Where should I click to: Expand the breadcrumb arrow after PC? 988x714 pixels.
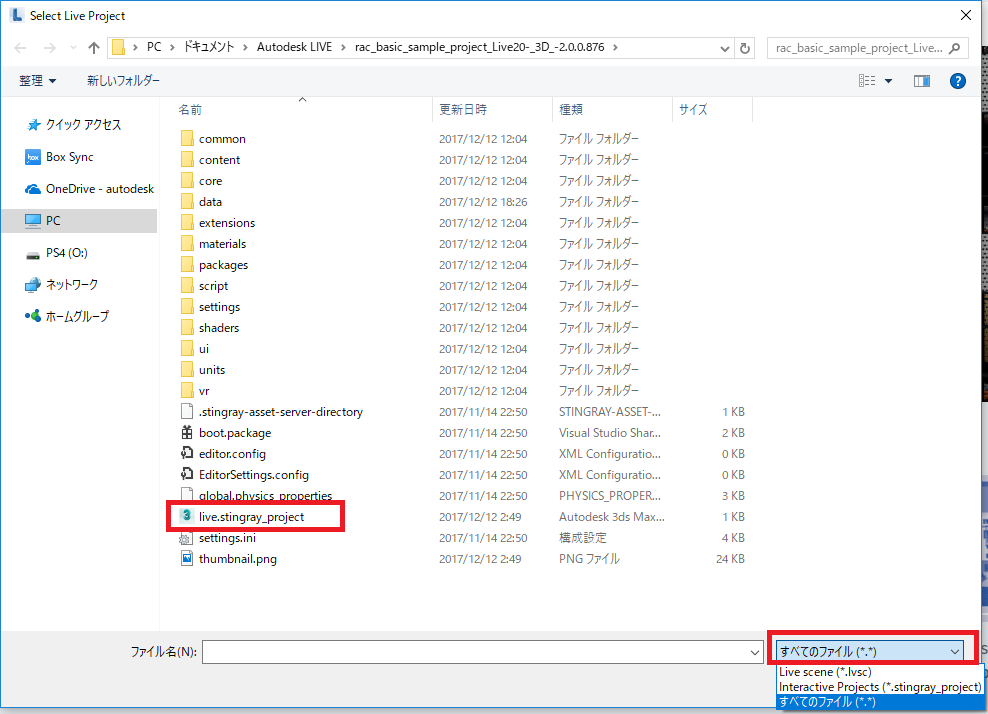pos(171,47)
